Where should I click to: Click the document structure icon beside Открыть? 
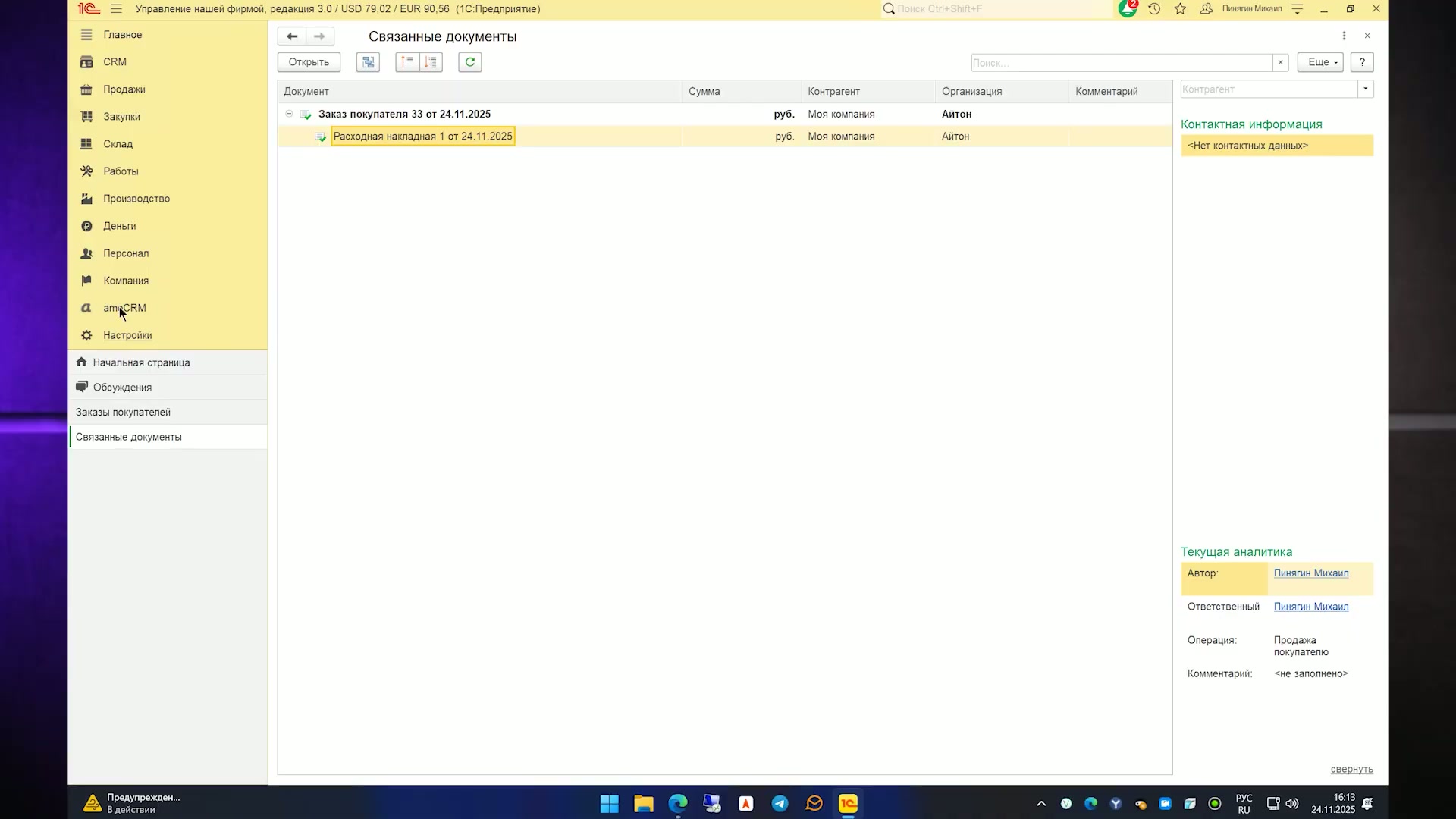(368, 62)
